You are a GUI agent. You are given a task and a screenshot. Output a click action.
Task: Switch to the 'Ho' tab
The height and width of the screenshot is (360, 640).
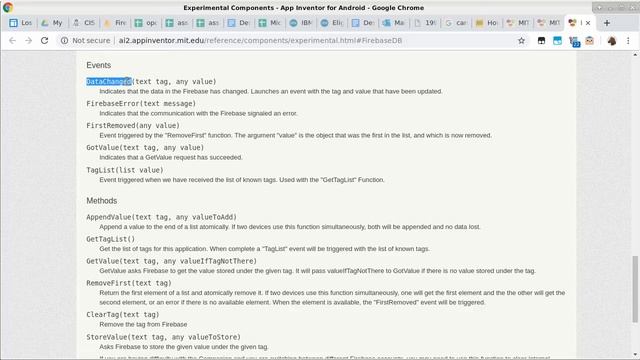[487, 23]
